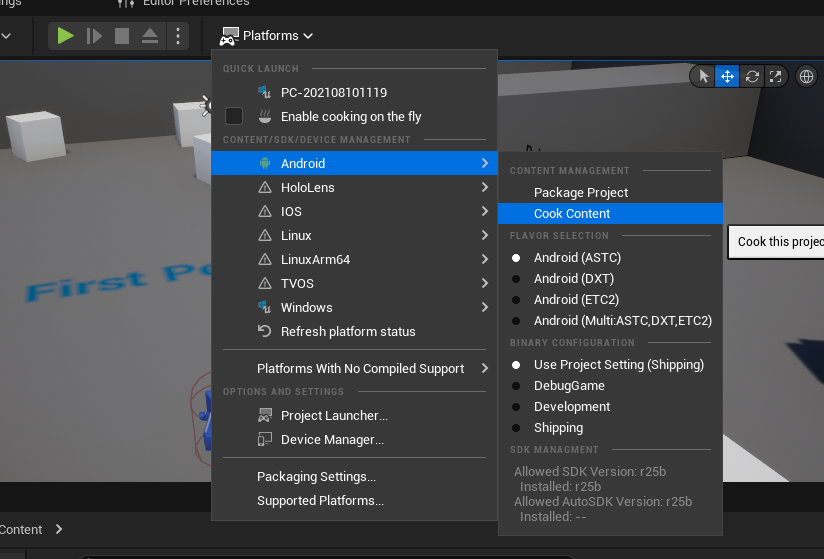Open Project Launcher
Image resolution: width=824 pixels, height=559 pixels.
click(x=334, y=415)
